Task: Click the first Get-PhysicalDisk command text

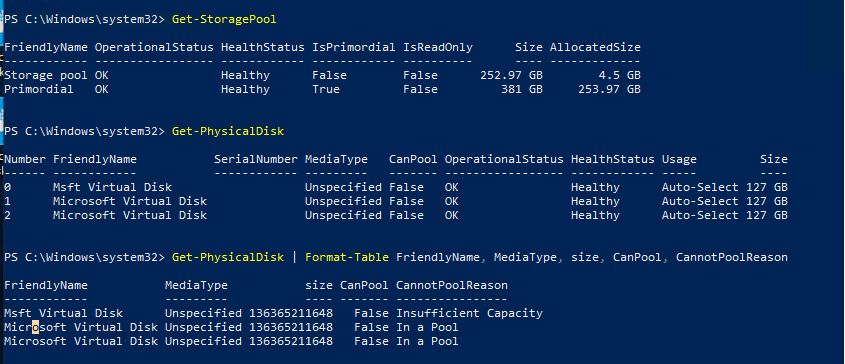Action: coord(228,131)
